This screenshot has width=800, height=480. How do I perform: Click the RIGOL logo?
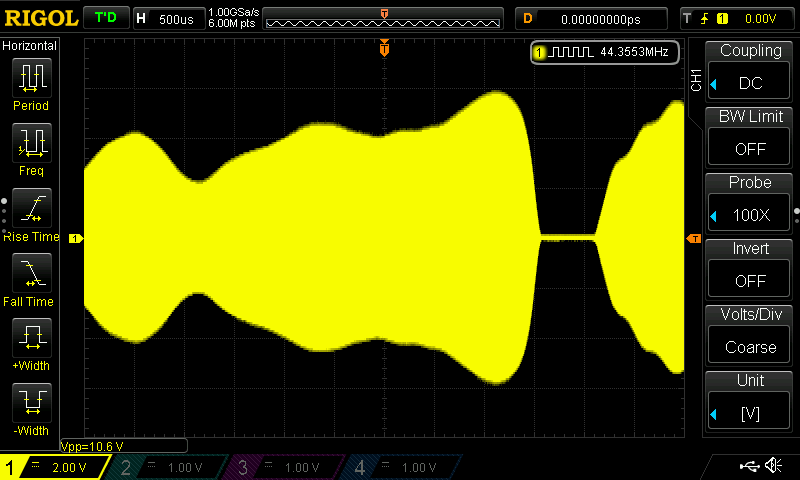(x=41, y=19)
